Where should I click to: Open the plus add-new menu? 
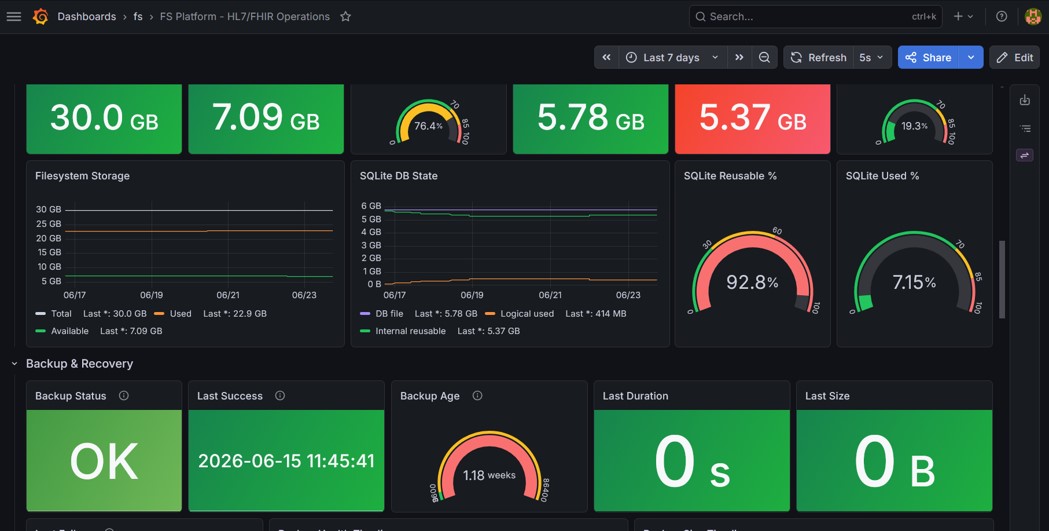tap(963, 17)
